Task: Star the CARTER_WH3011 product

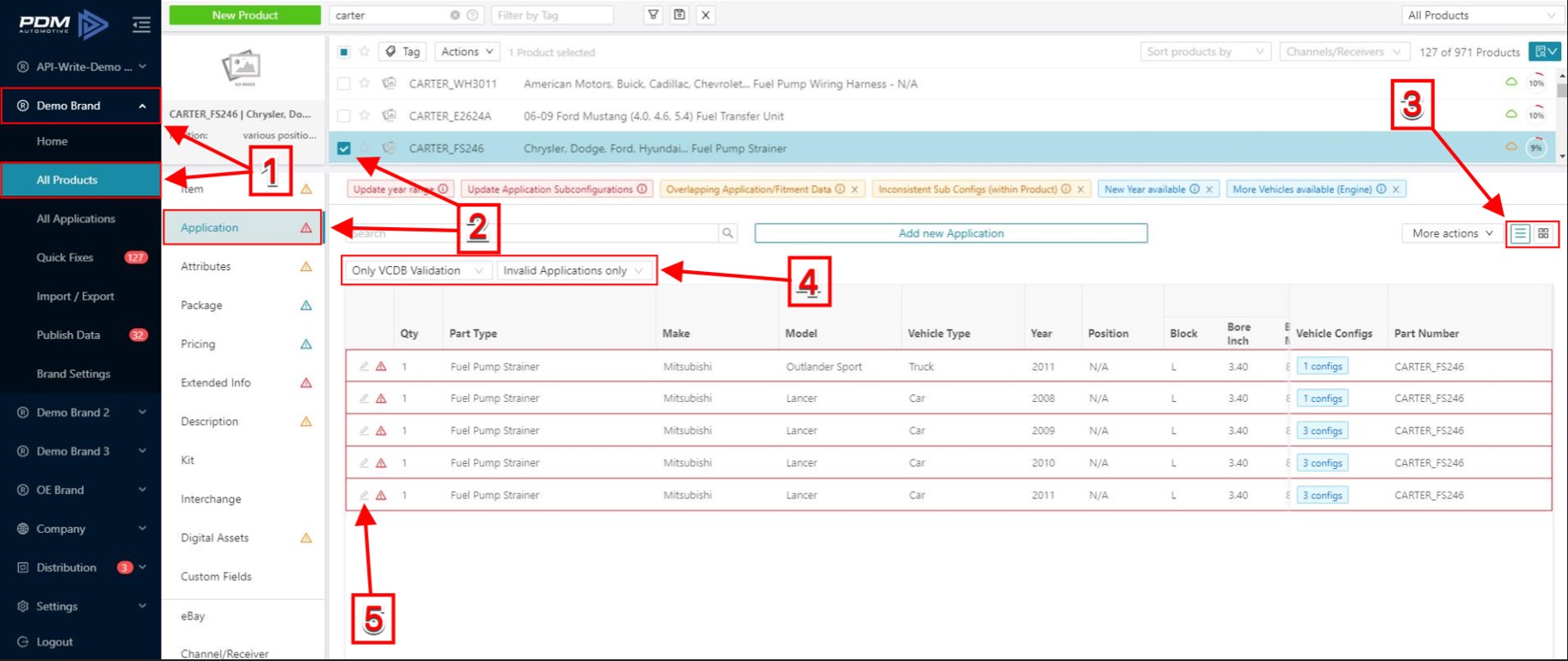Action: (x=365, y=83)
